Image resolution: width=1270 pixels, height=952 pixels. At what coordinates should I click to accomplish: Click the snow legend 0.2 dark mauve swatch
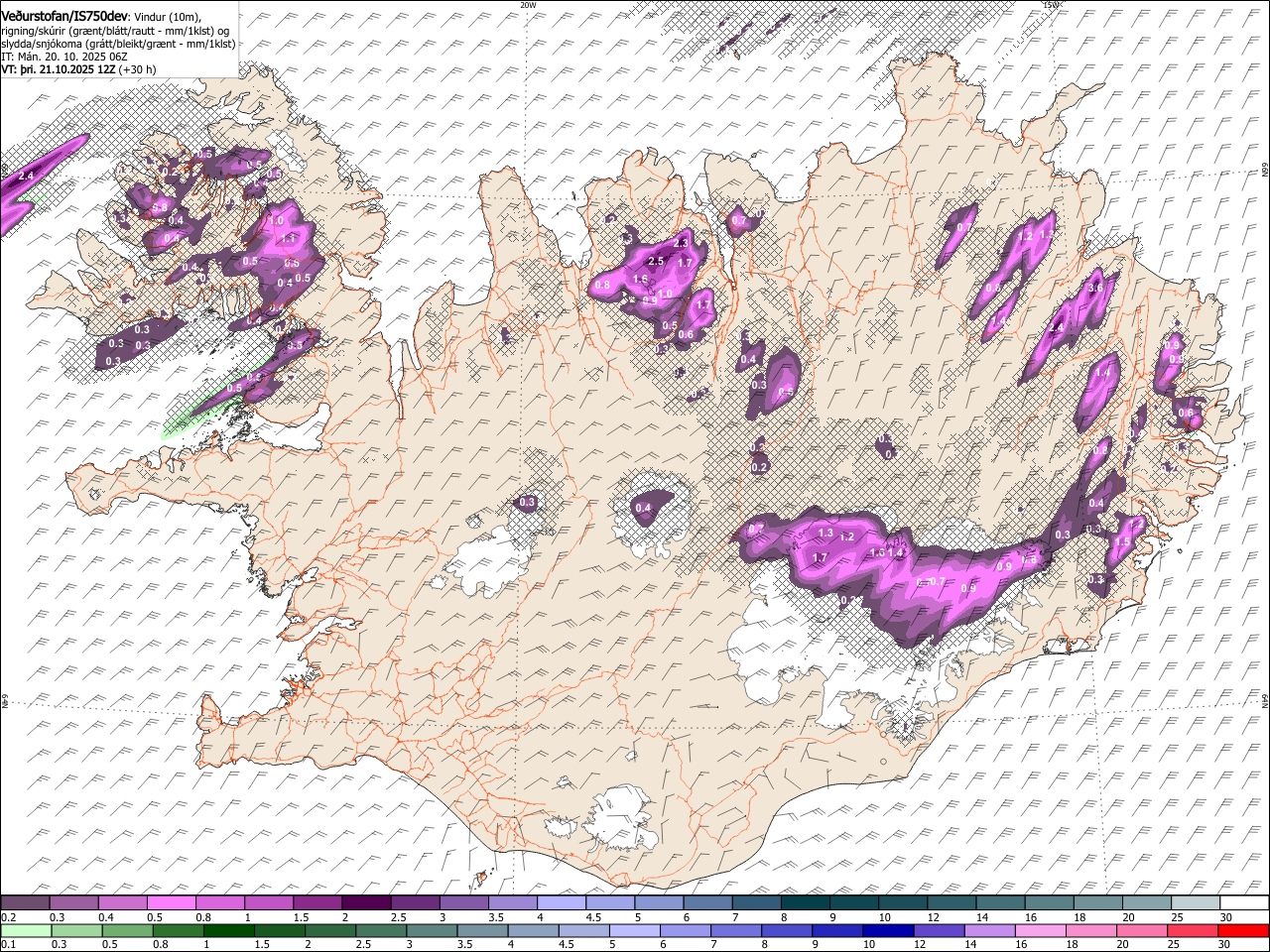tap(26, 903)
